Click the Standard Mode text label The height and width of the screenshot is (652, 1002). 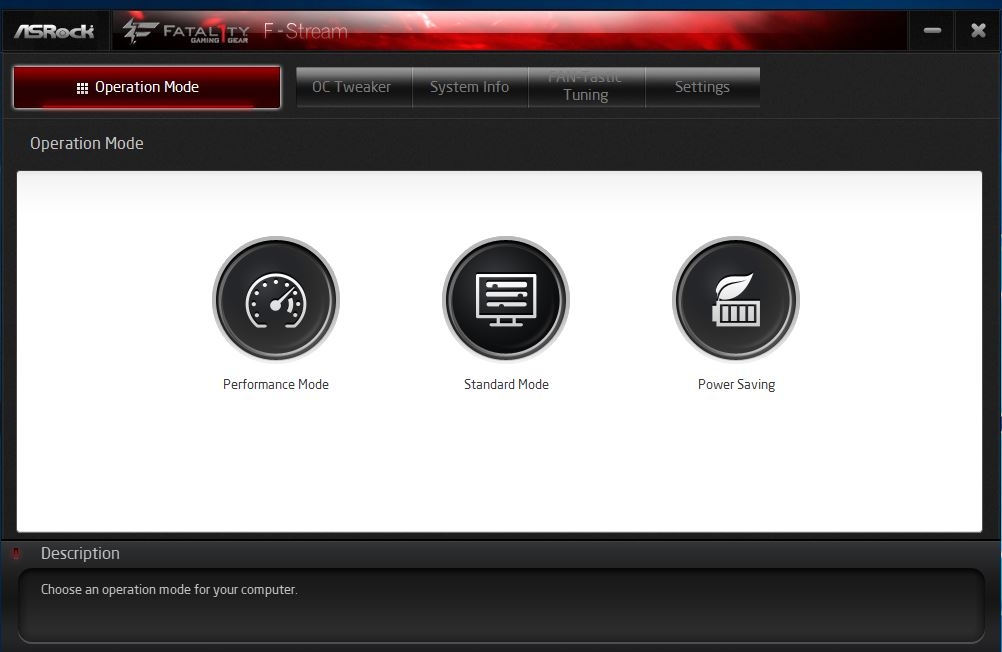click(506, 384)
